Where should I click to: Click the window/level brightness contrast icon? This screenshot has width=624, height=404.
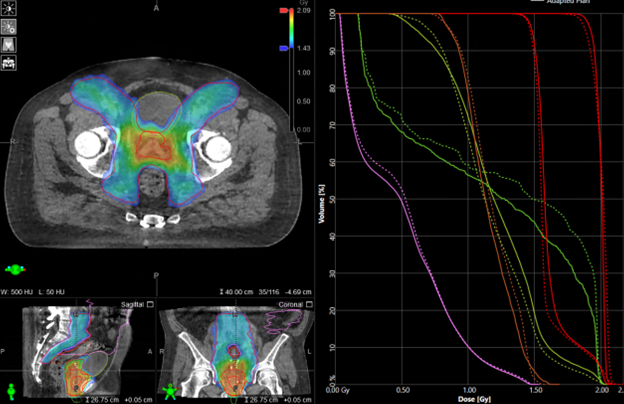tap(8, 8)
